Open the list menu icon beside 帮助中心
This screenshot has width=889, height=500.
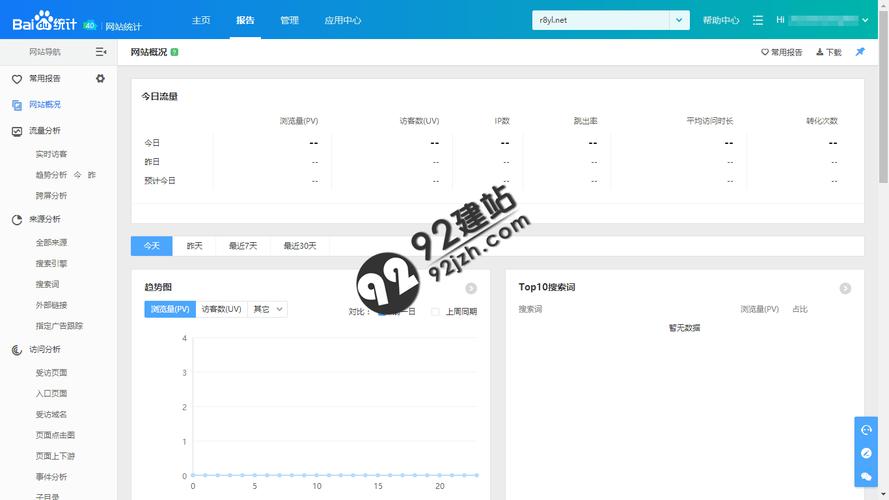coord(758,20)
